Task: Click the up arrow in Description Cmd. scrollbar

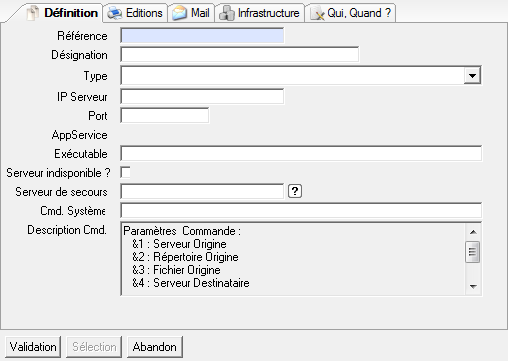Action: [473, 232]
